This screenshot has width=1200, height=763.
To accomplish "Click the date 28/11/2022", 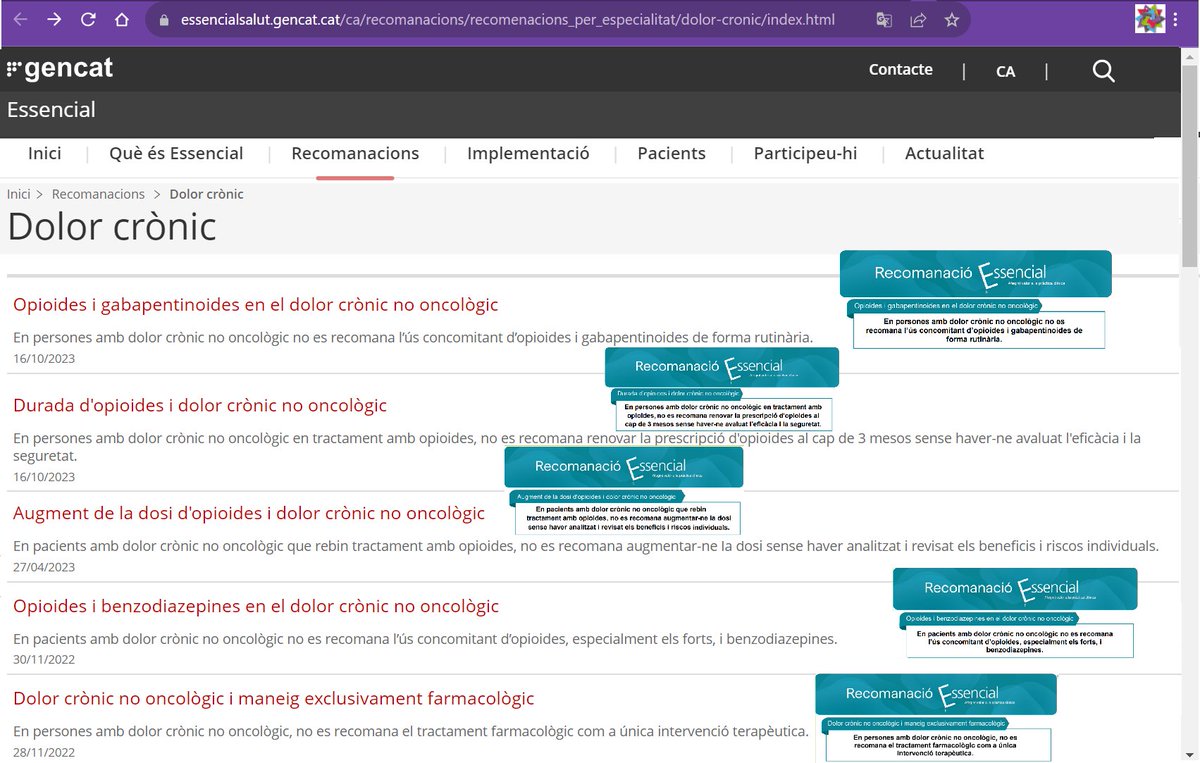I will click(44, 752).
